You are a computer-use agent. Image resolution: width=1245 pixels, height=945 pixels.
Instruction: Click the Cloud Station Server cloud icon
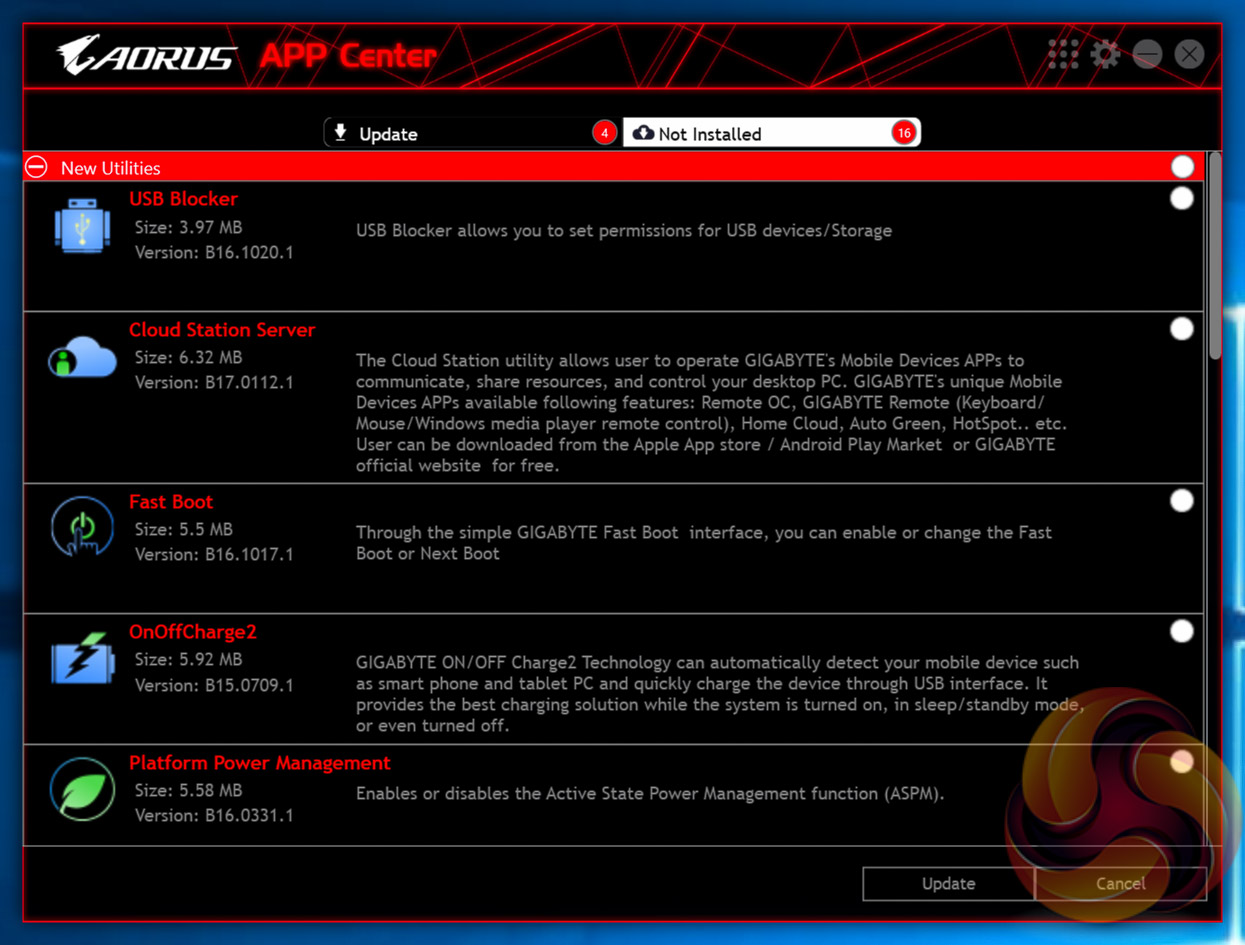[82, 358]
